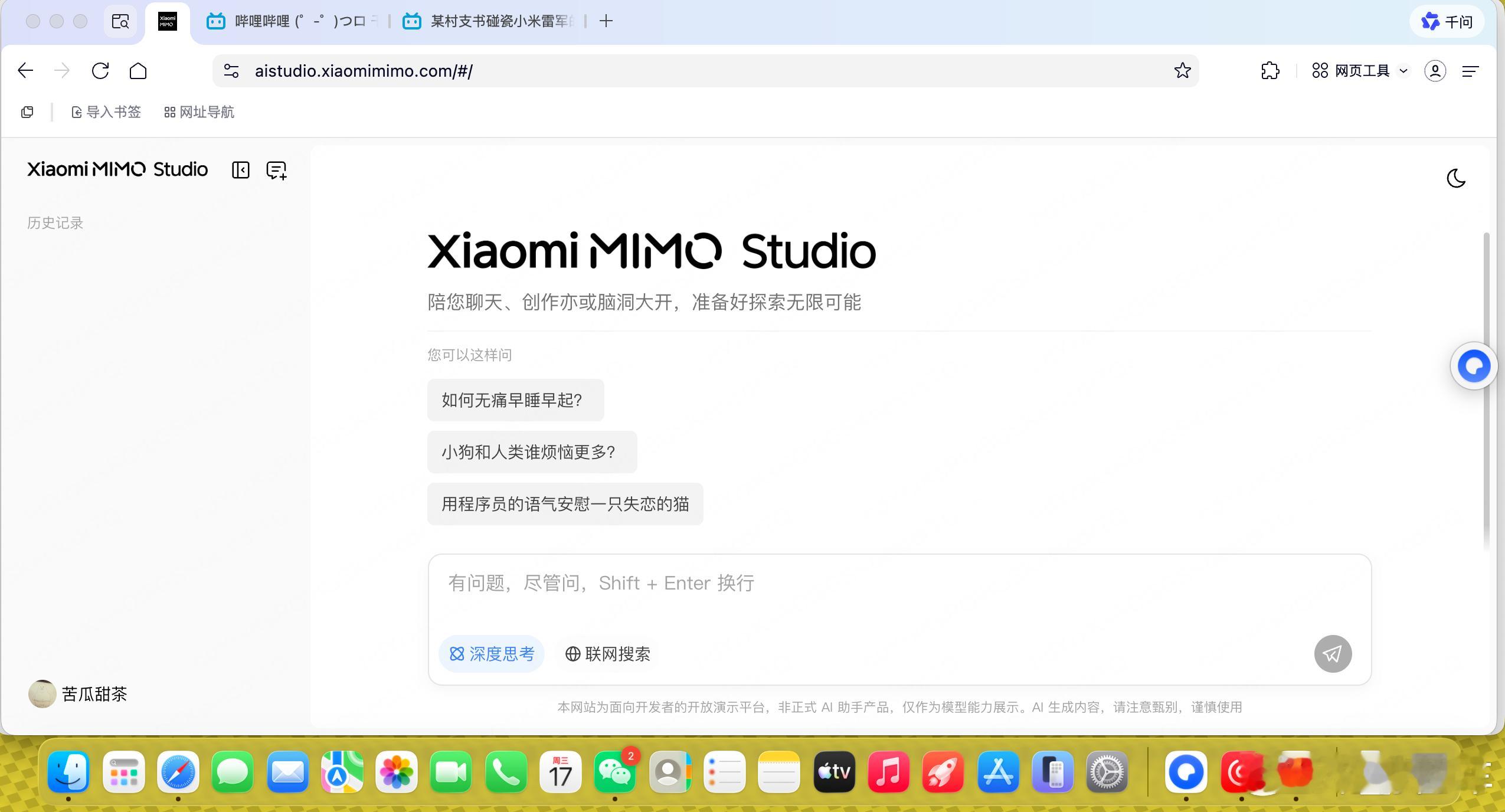Reload the Xiaomi MIMO Studio page
Screen dimensions: 1505x812
pyautogui.click(x=100, y=71)
